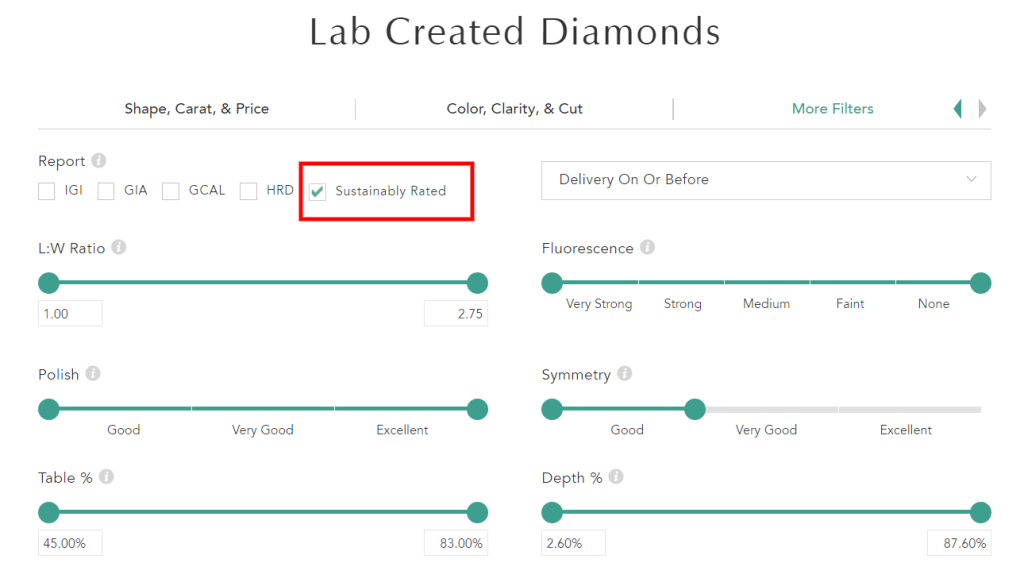Image resolution: width=1024 pixels, height=586 pixels.
Task: Uncheck the Sustainably Rated checkbox
Action: (x=318, y=191)
